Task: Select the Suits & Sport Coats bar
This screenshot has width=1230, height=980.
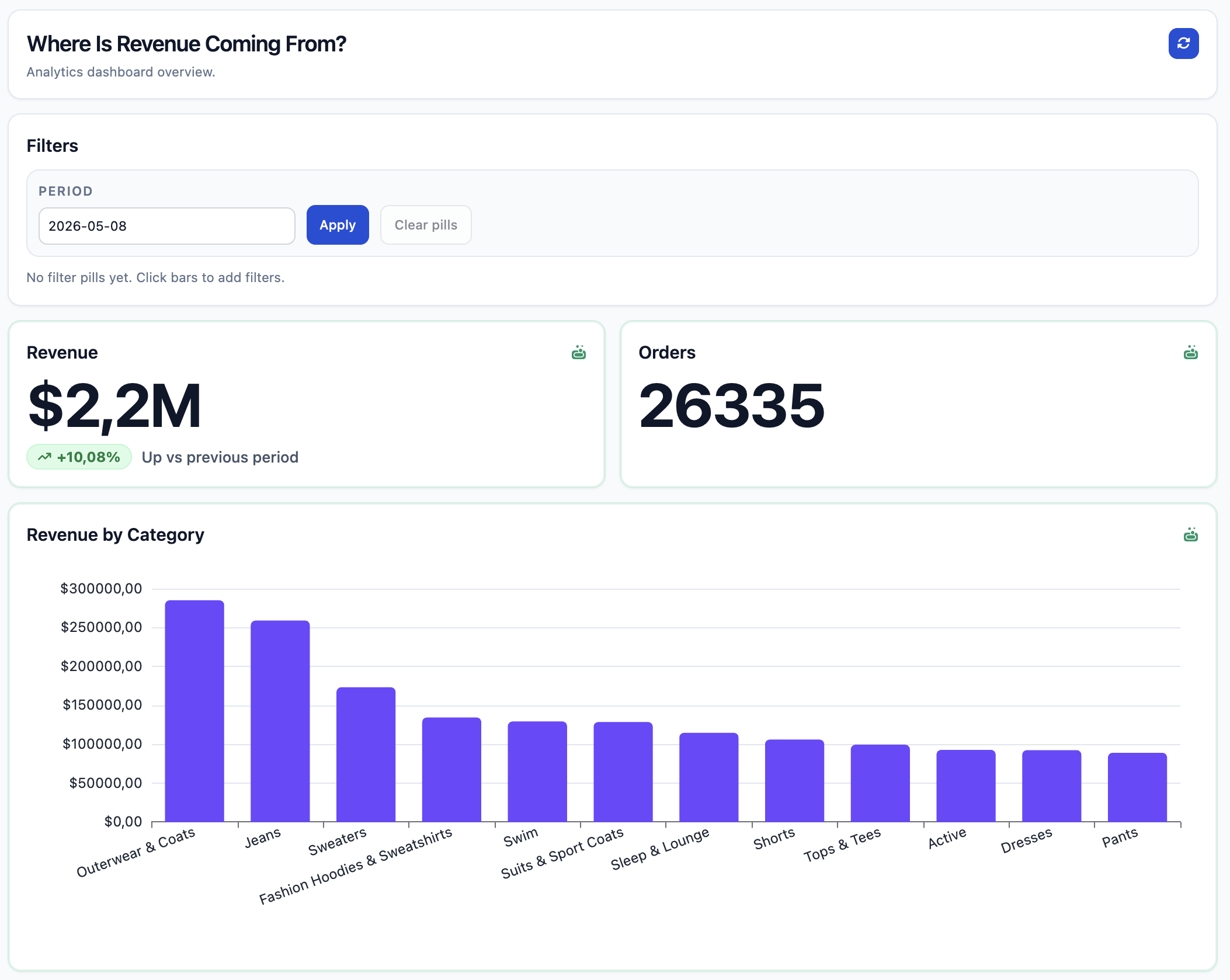Action: tap(623, 772)
